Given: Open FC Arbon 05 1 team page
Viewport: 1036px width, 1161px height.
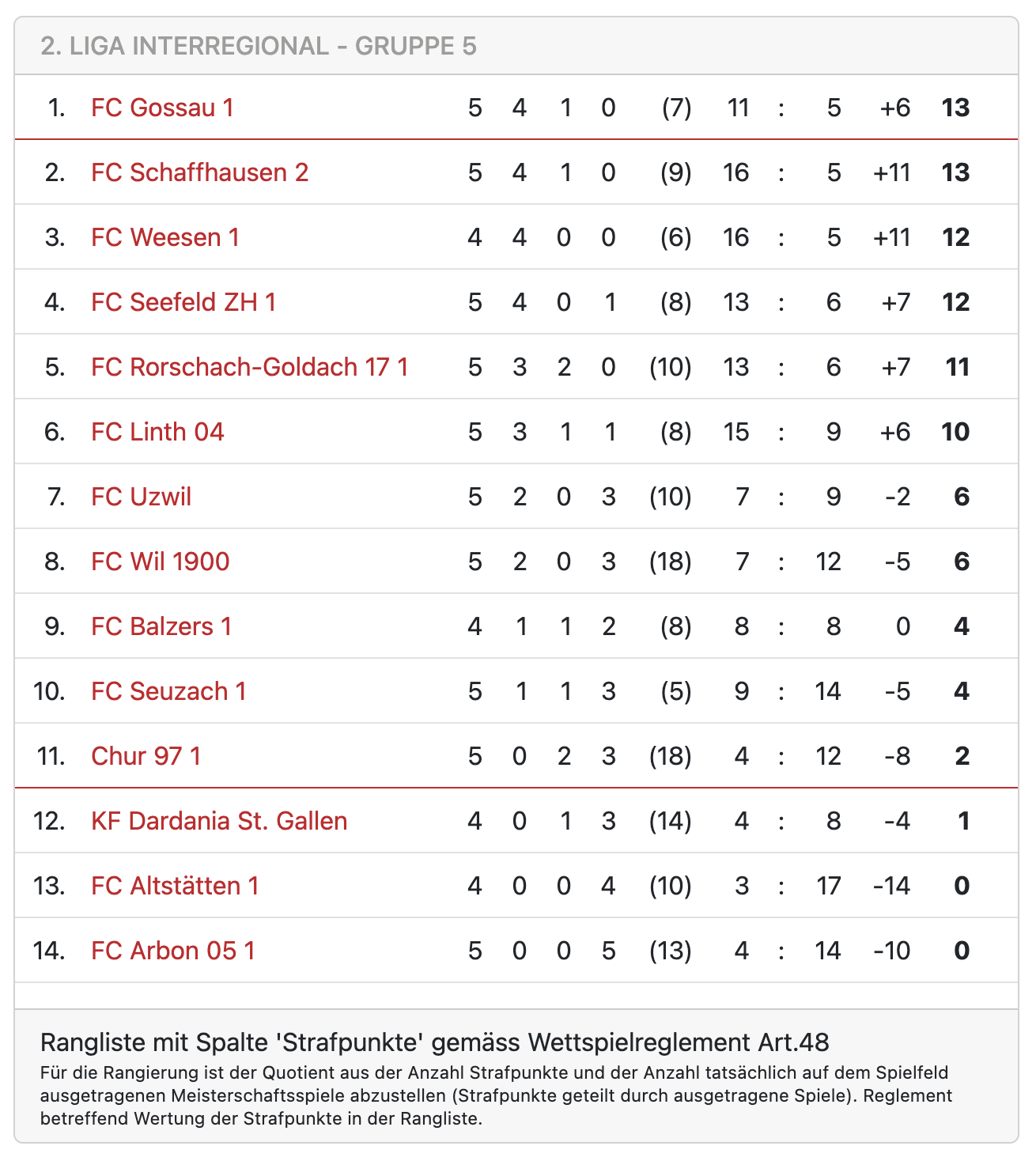Looking at the screenshot, I should coord(173,951).
